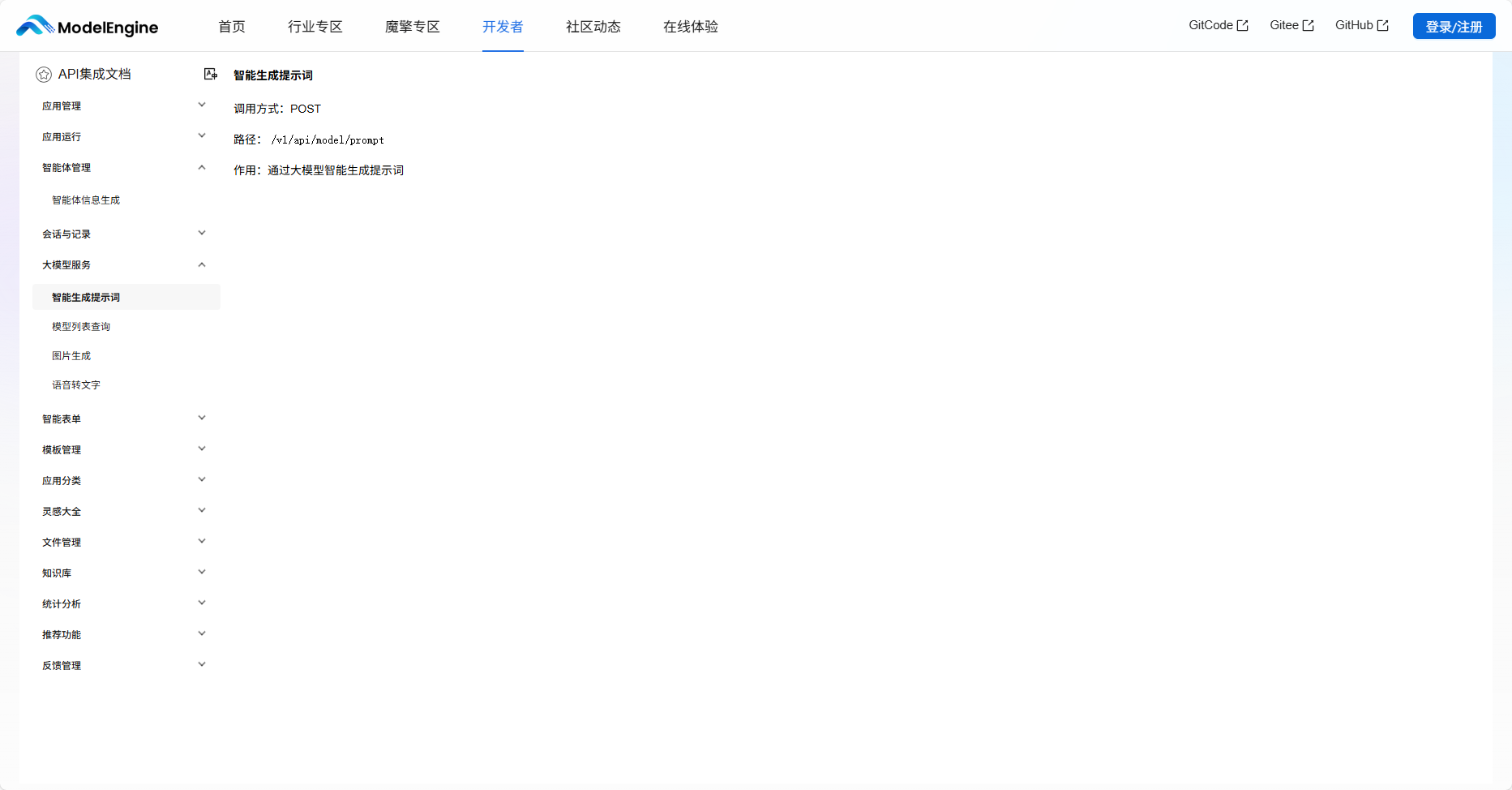Open the 社区动态 page

pos(593,26)
